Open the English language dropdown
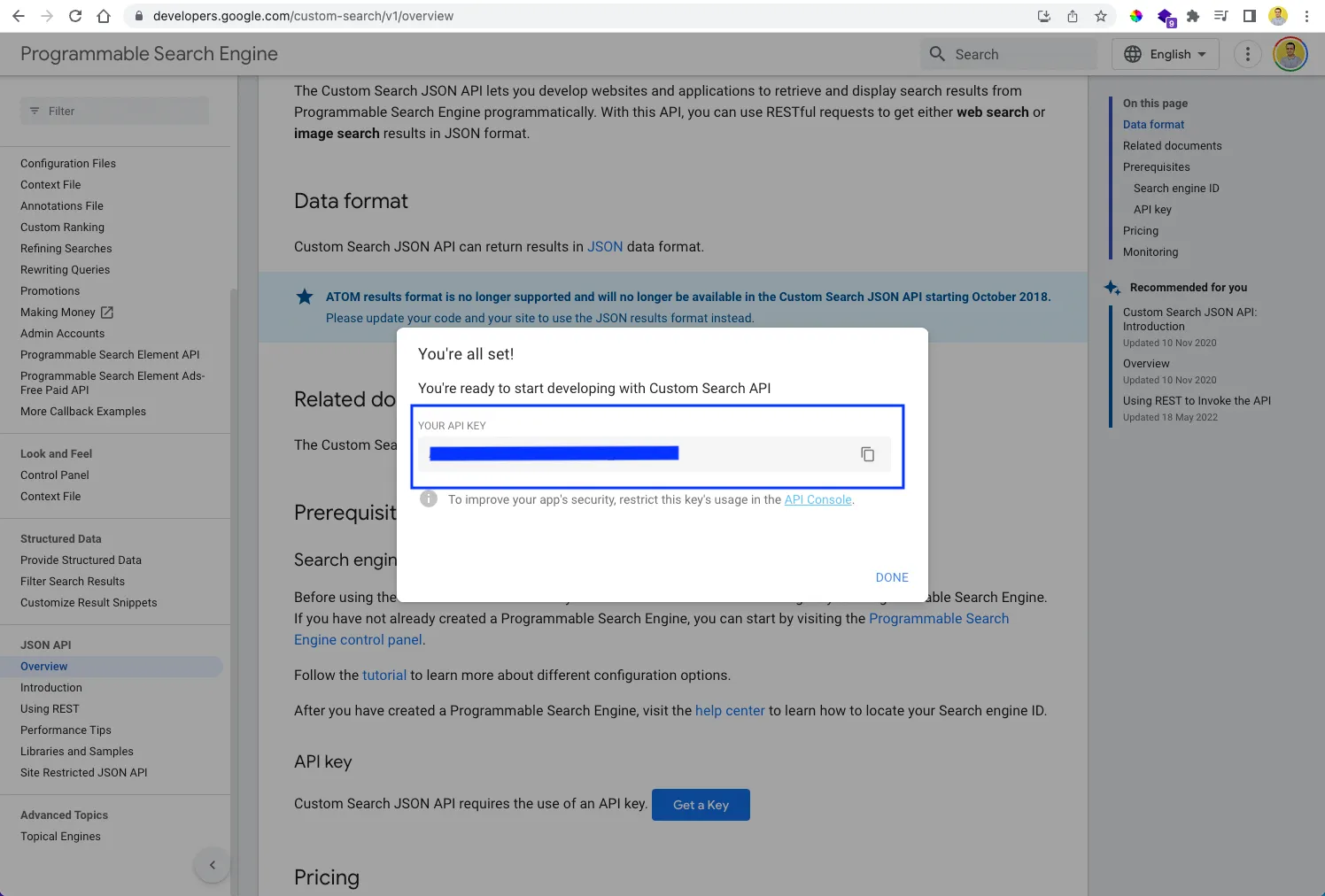Screen dimensions: 1325x896 click(1166, 54)
